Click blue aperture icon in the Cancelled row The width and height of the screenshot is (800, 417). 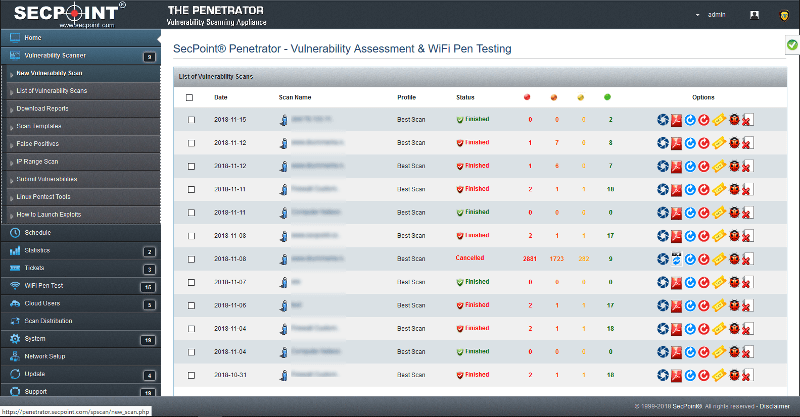pos(663,259)
